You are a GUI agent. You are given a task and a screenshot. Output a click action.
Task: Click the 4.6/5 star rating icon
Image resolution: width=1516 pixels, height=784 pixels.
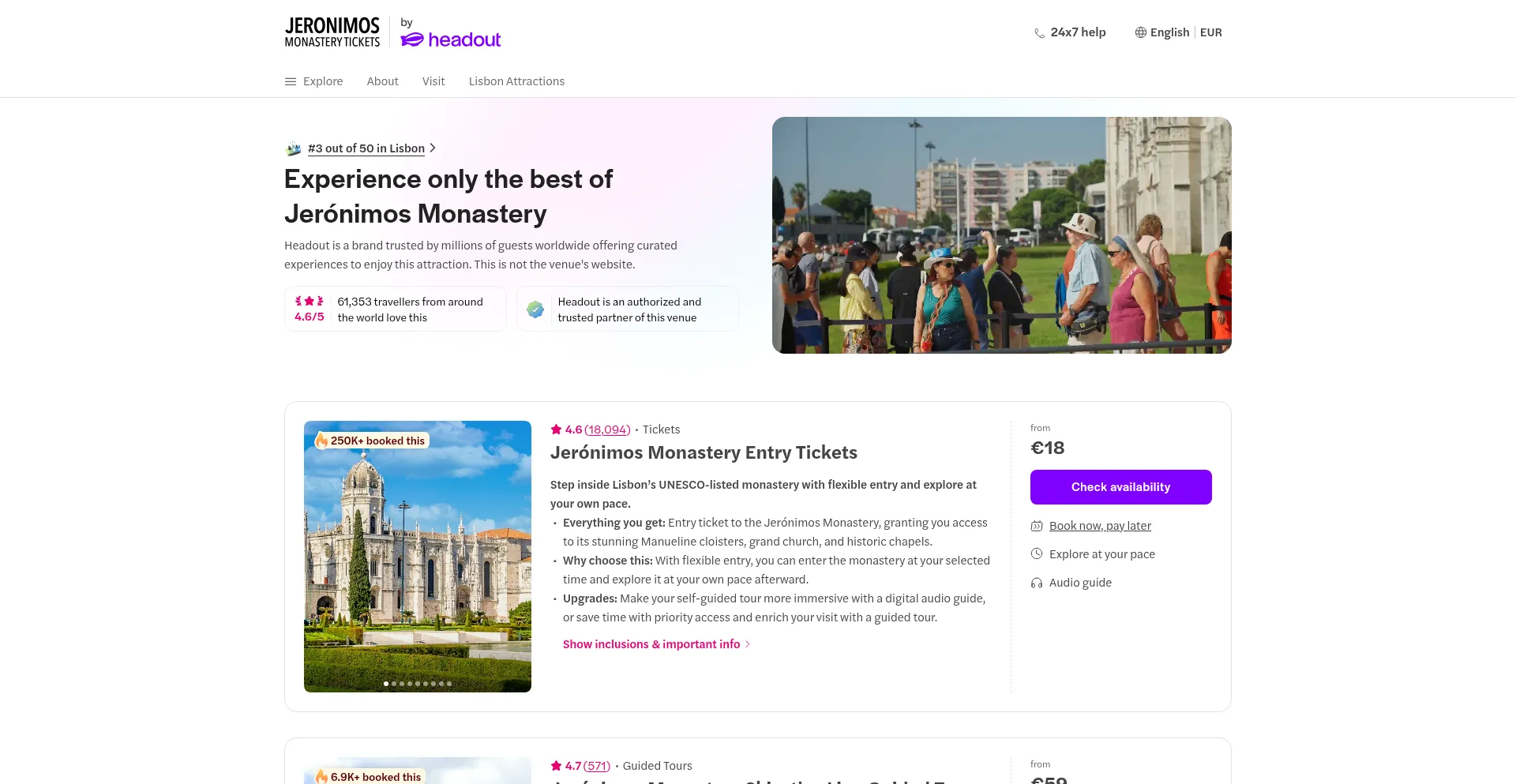[310, 301]
